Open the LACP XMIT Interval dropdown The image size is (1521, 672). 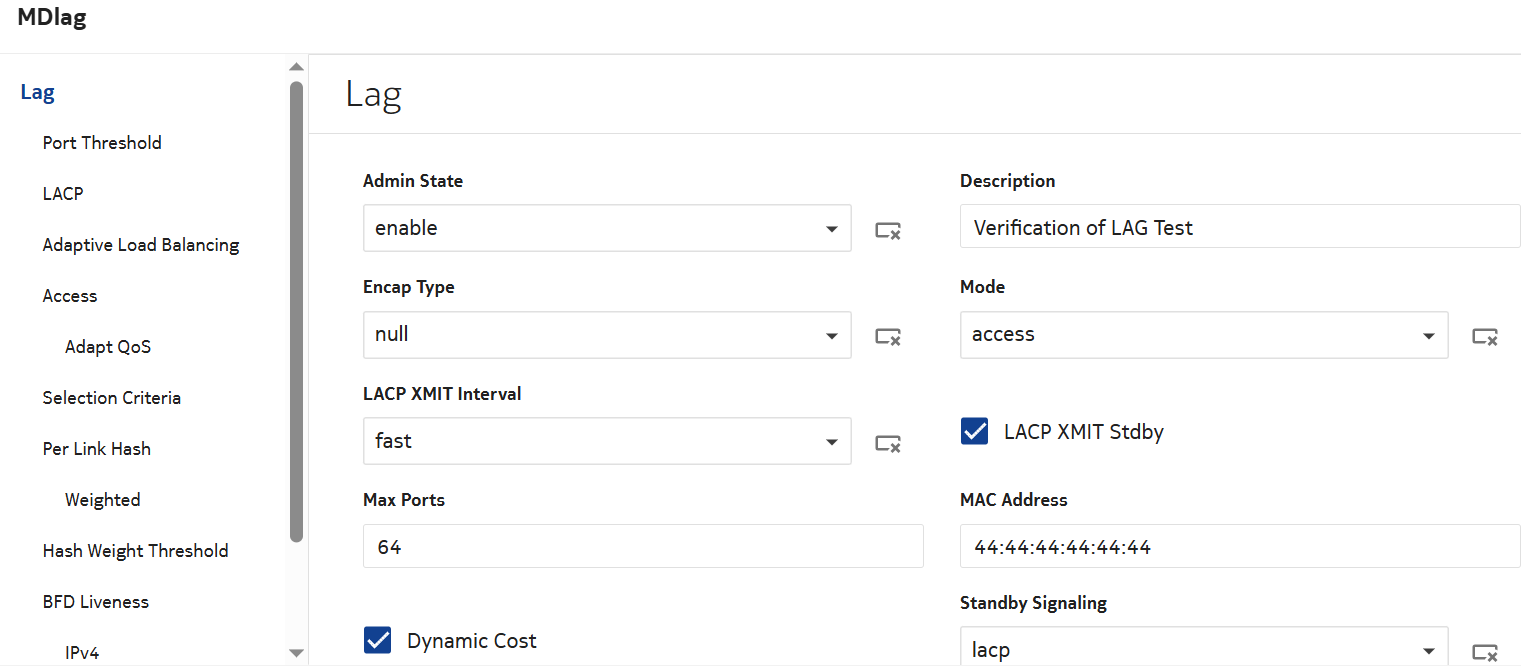607,441
